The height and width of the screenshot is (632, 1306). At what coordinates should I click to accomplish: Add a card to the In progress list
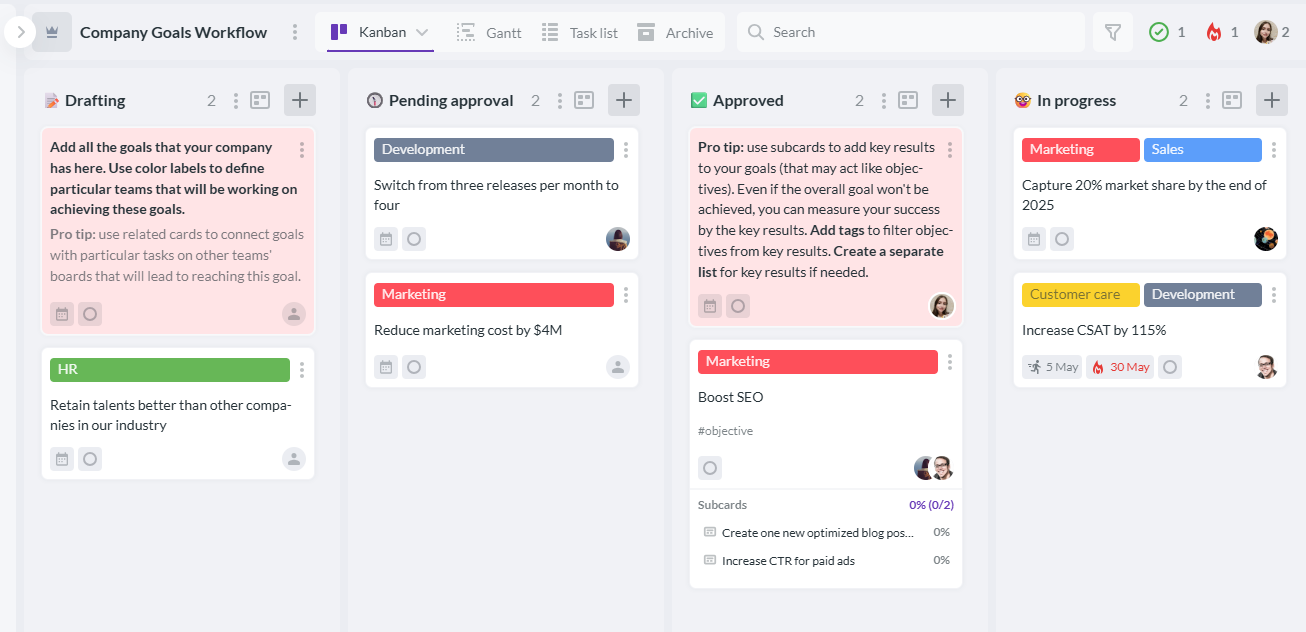(x=1272, y=100)
